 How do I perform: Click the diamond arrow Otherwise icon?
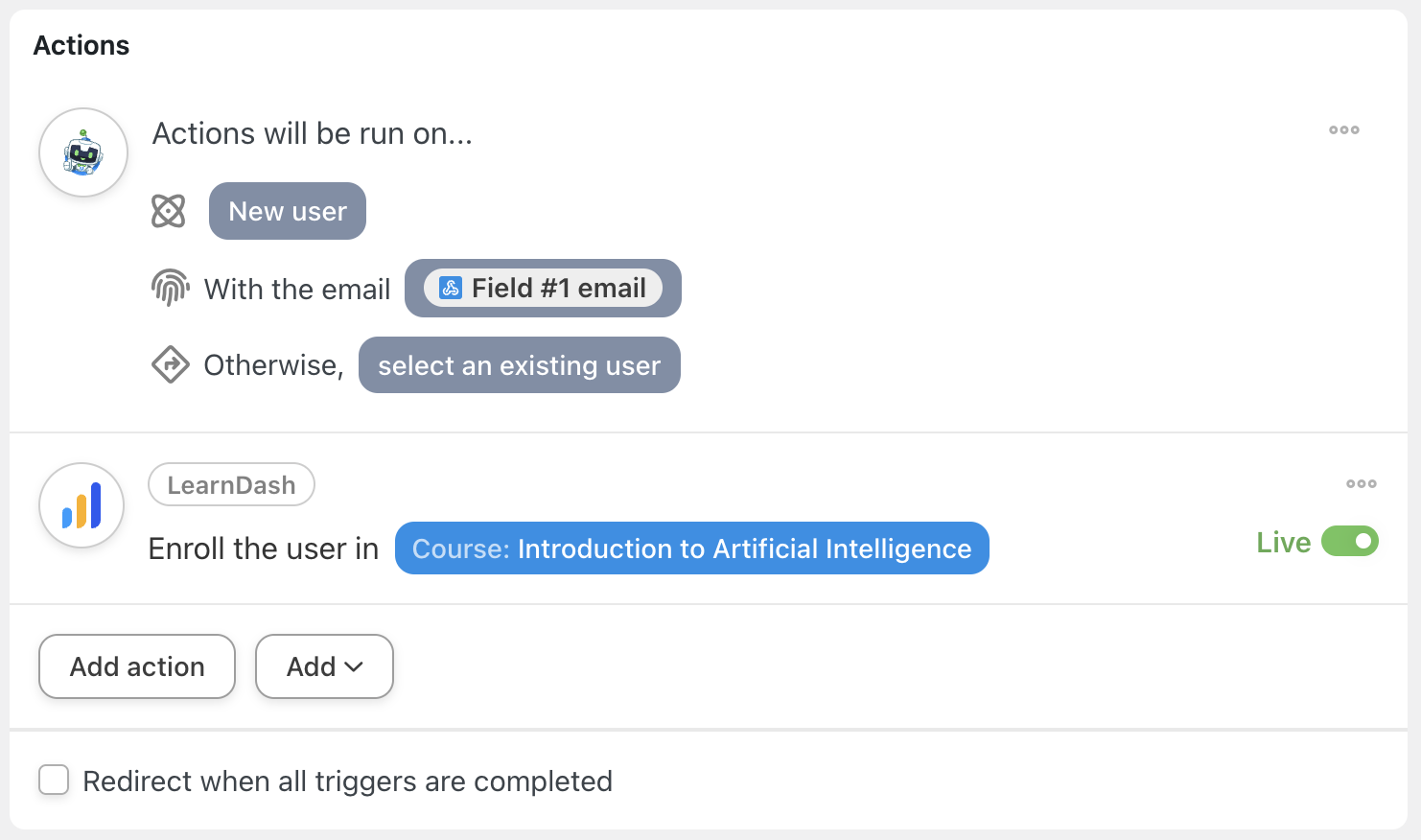(170, 364)
